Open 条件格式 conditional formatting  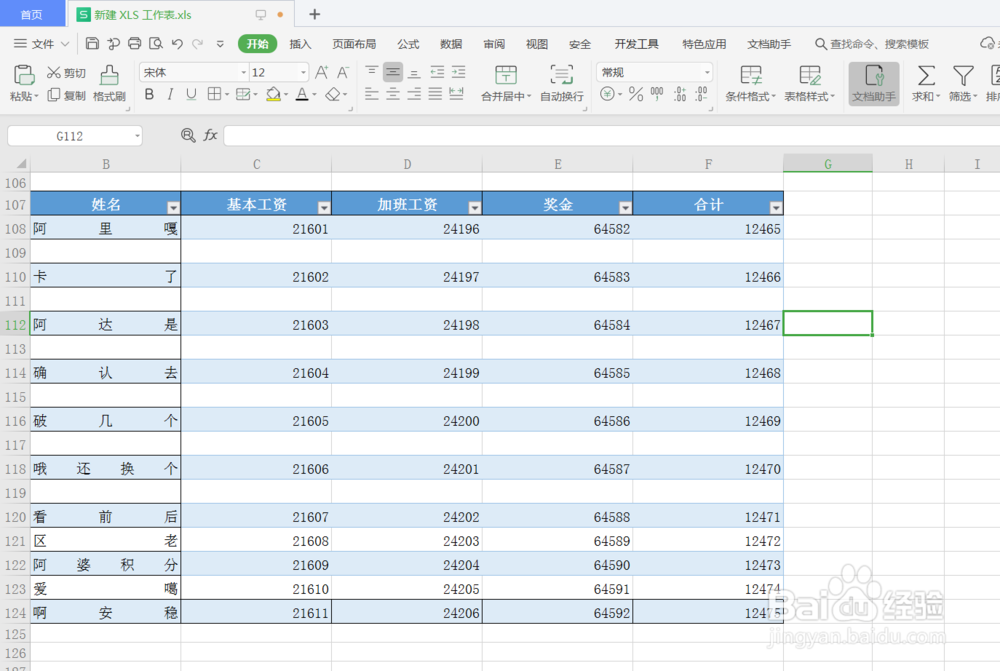click(x=751, y=84)
